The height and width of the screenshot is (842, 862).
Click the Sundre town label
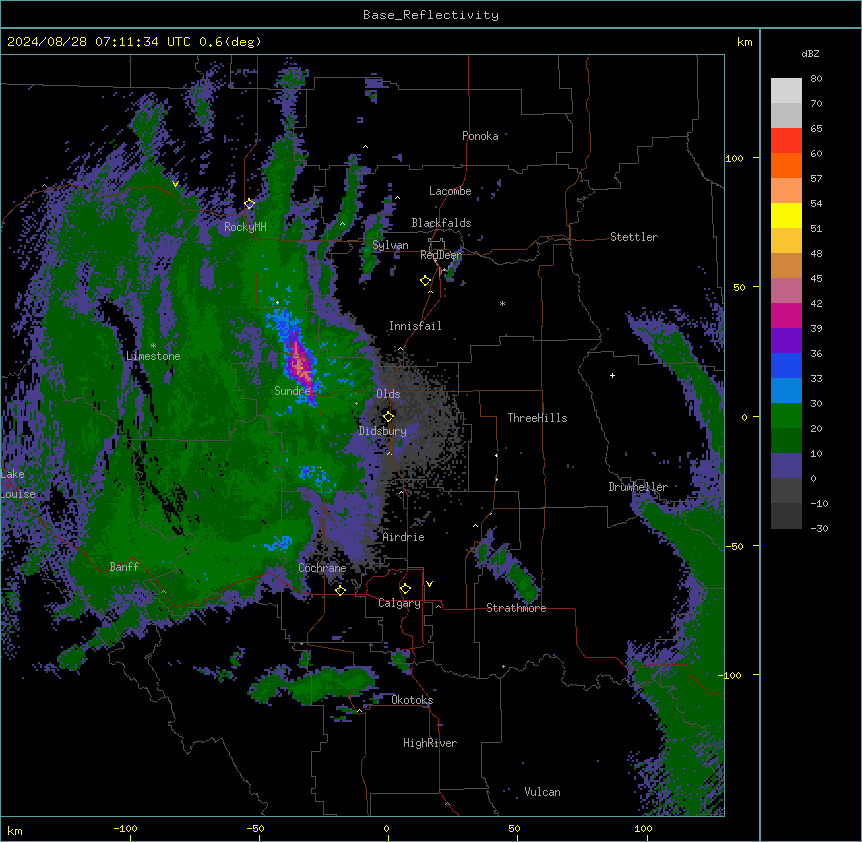(292, 391)
